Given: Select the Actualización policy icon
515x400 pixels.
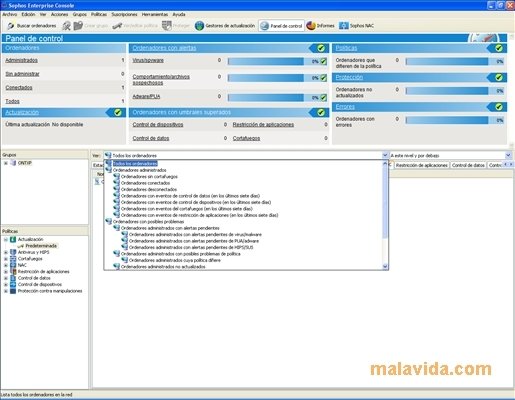Looking at the screenshot, I should [13, 239].
